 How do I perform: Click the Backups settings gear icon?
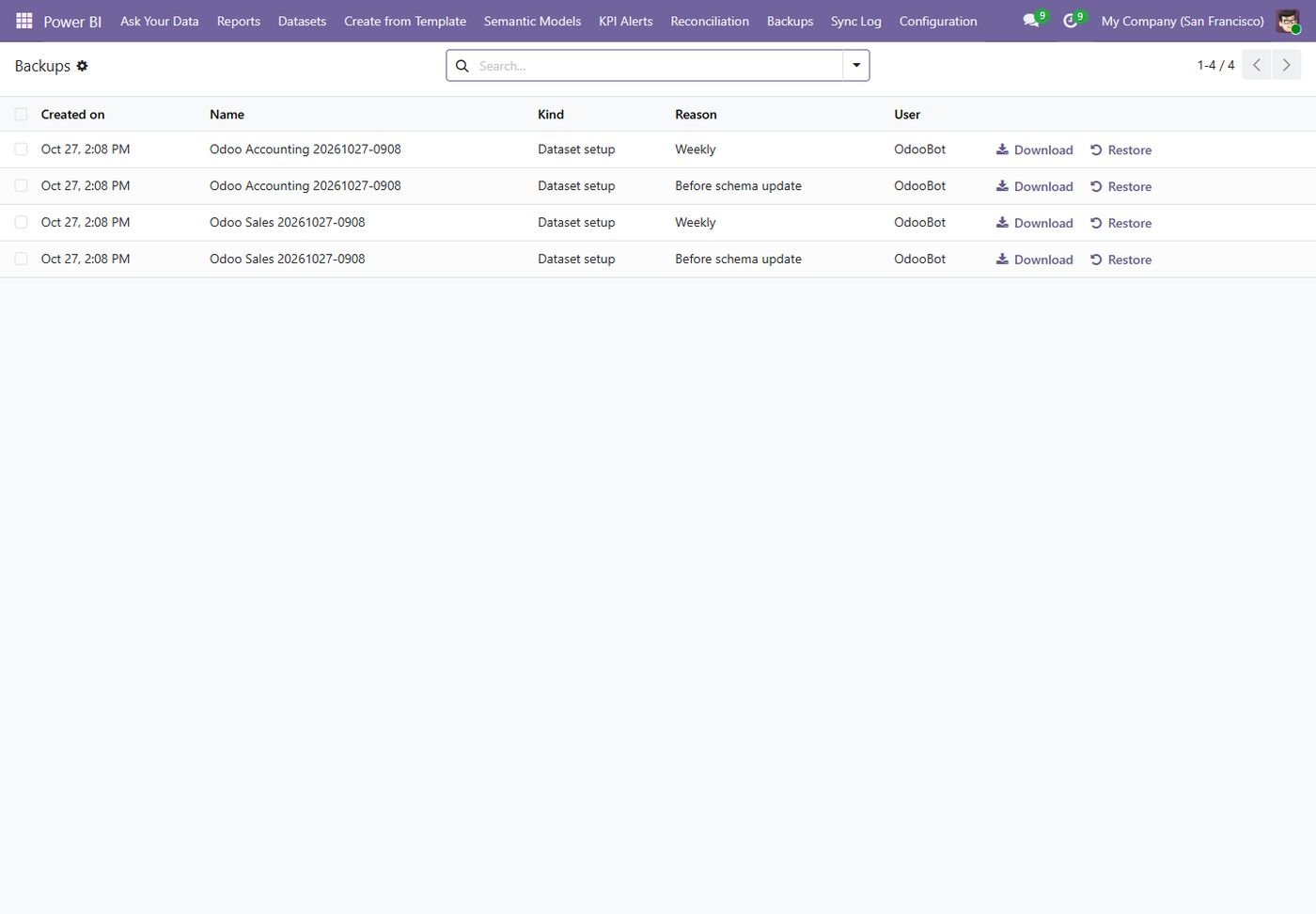pyautogui.click(x=82, y=66)
